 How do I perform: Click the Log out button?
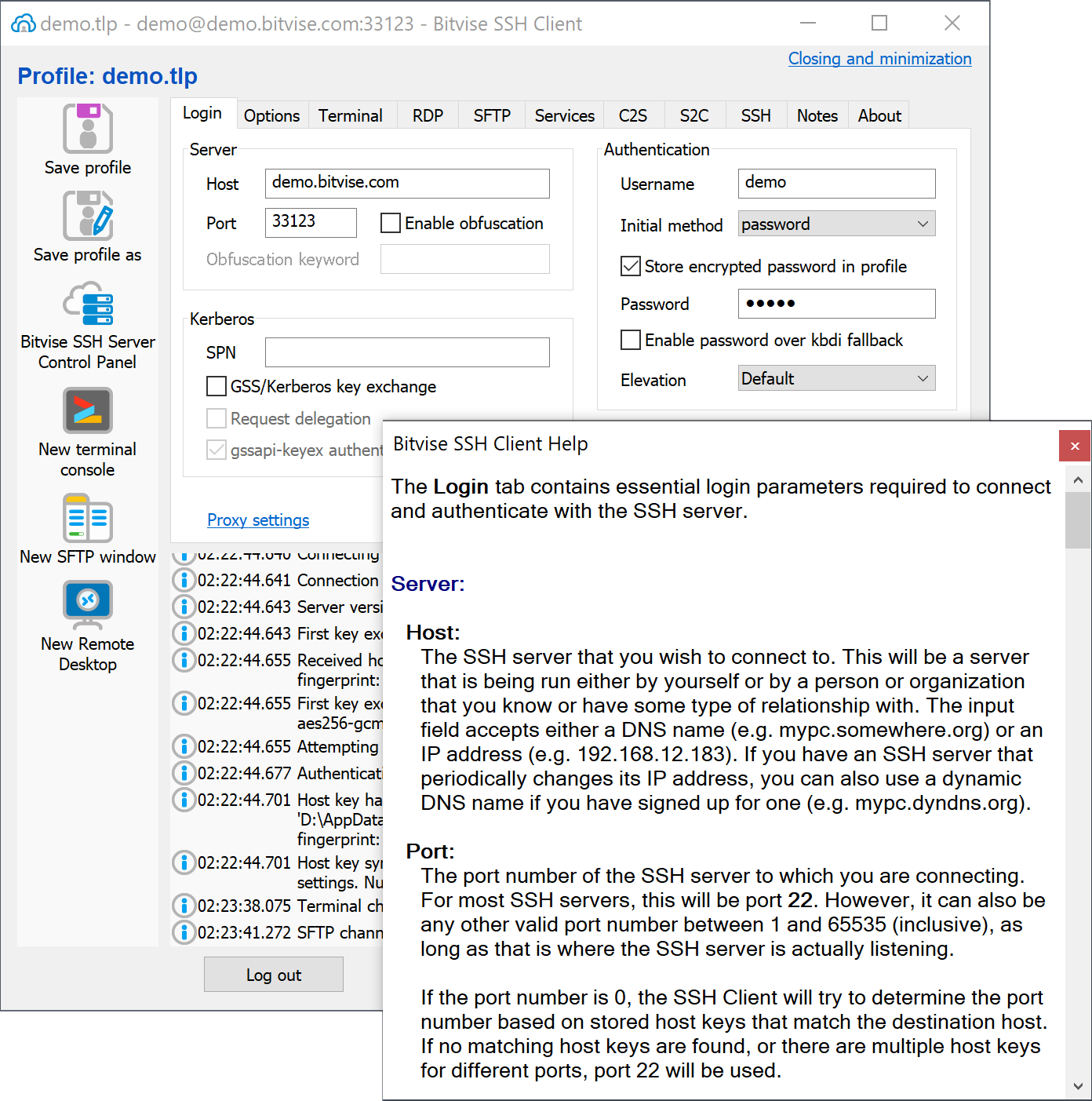point(274,975)
